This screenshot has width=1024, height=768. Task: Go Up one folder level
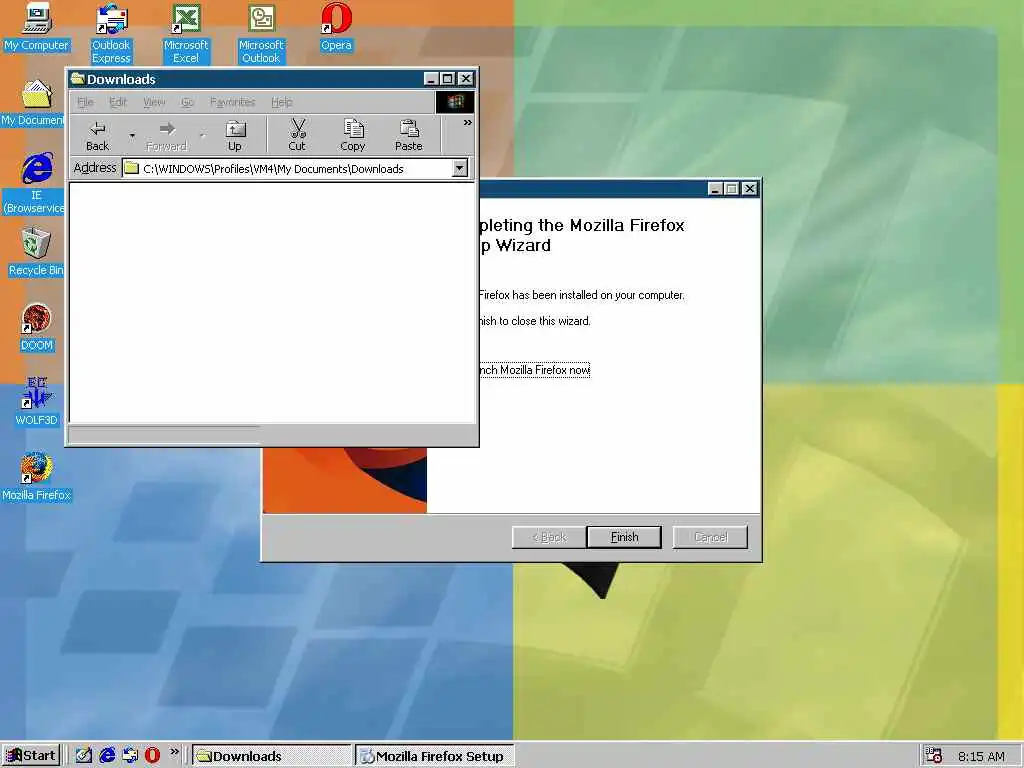(234, 136)
